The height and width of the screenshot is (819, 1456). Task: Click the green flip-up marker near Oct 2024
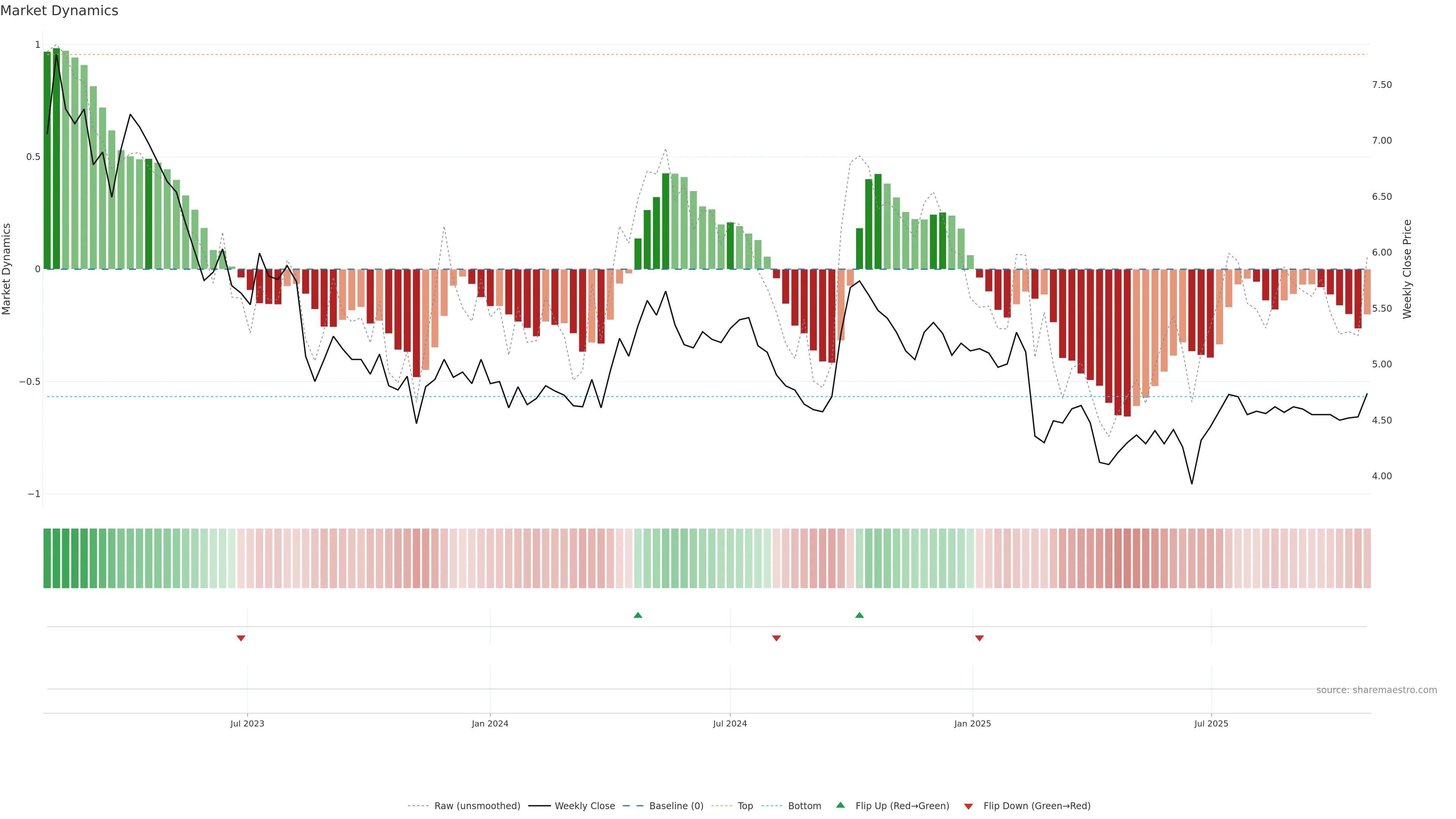859,615
